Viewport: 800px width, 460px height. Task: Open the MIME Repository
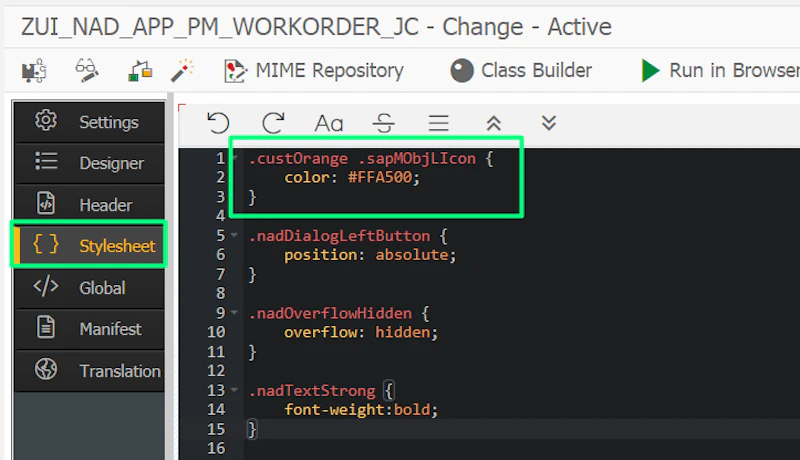313,70
